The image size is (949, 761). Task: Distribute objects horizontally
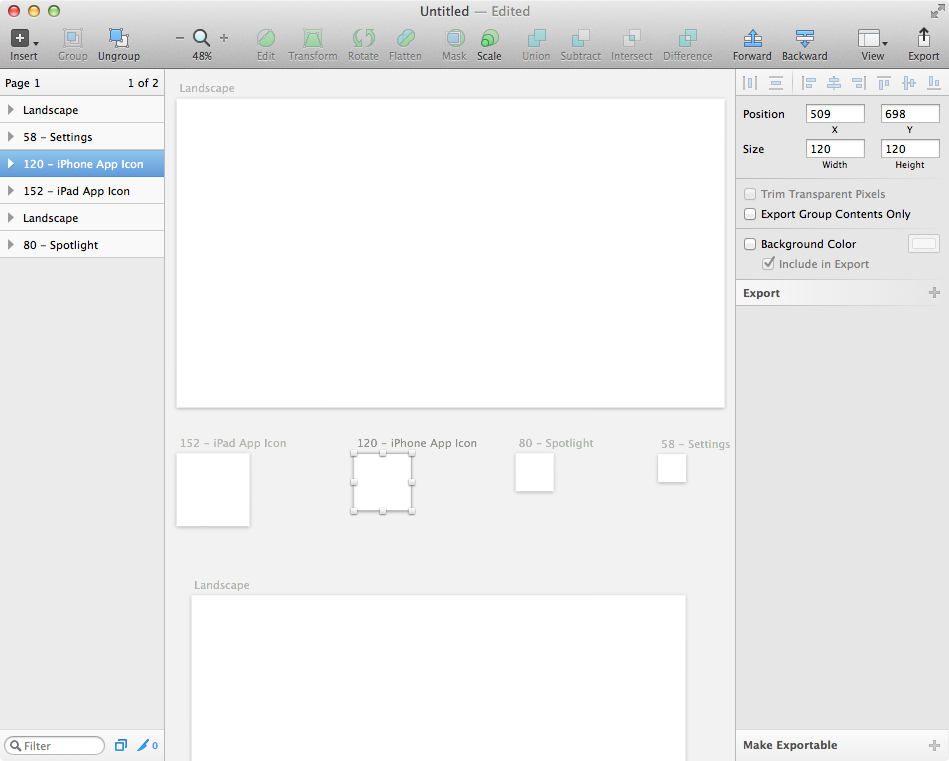coord(750,83)
